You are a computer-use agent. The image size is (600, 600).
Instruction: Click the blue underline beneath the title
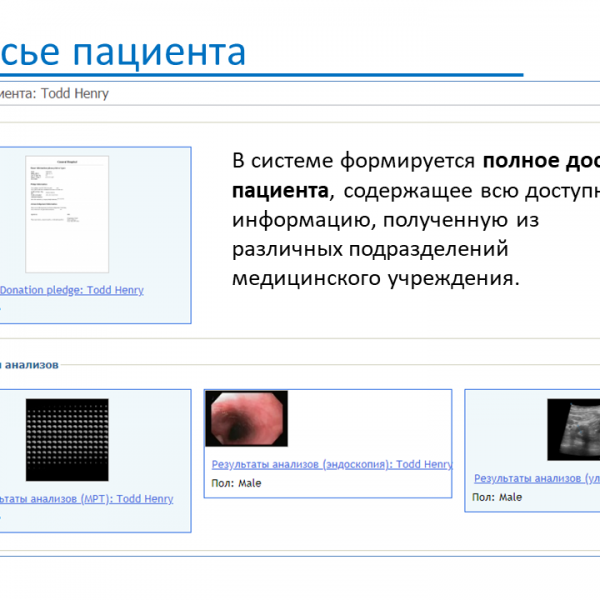(x=260, y=75)
